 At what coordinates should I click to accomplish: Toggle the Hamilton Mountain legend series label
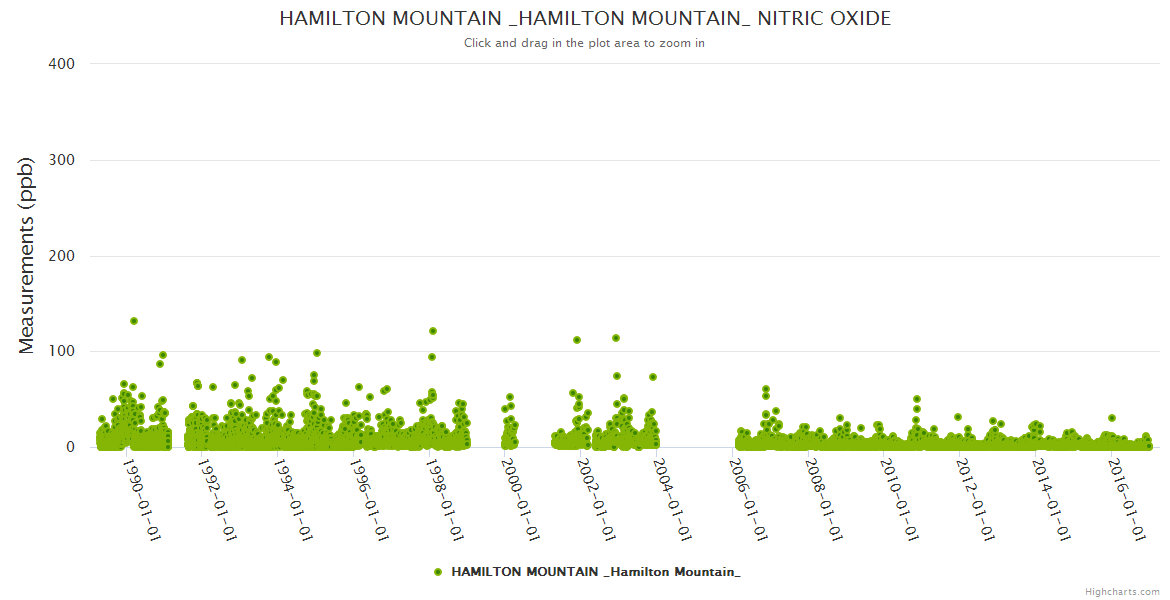[x=596, y=572]
